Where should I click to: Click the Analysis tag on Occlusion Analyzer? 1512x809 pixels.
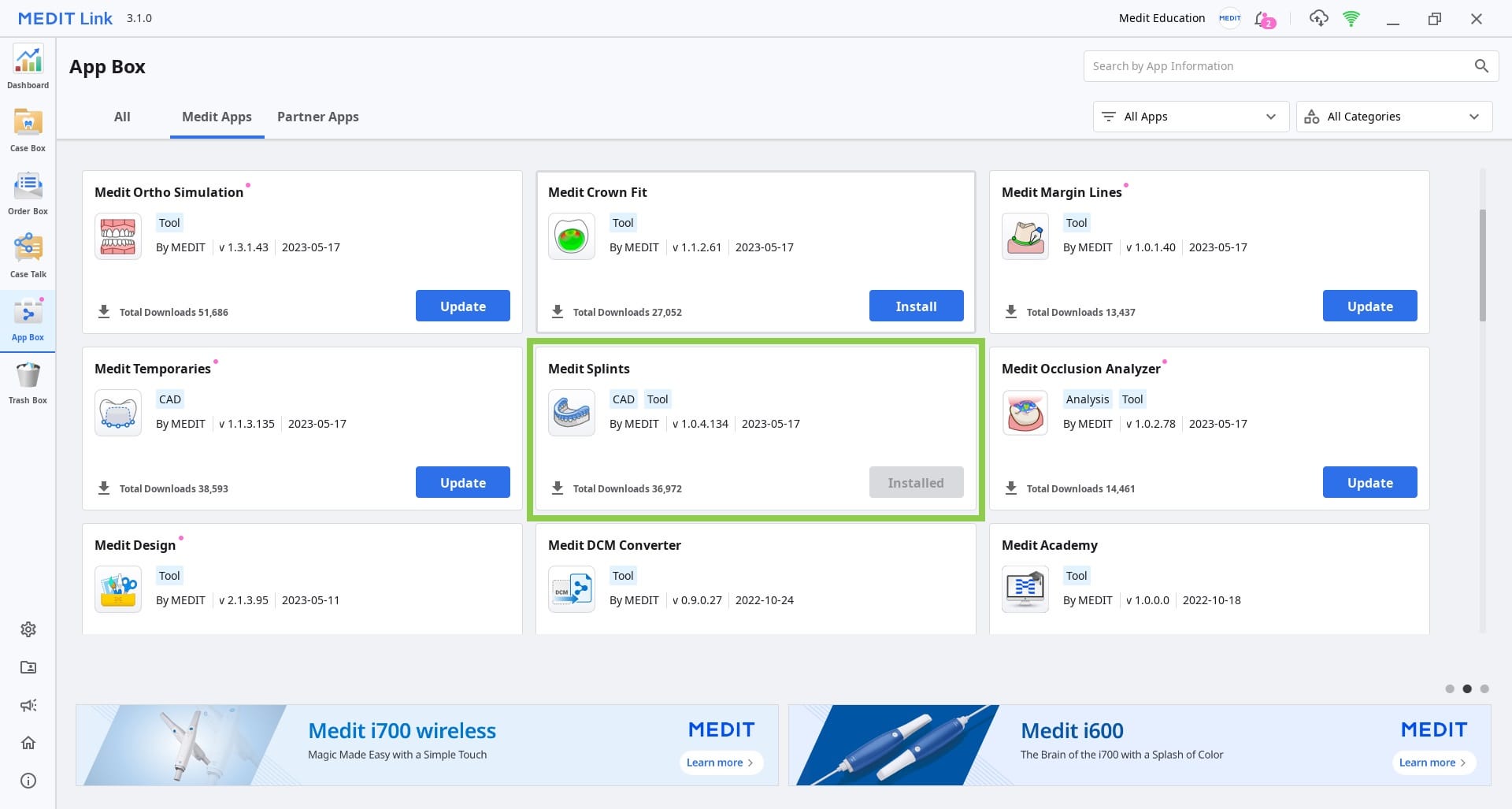click(1088, 399)
